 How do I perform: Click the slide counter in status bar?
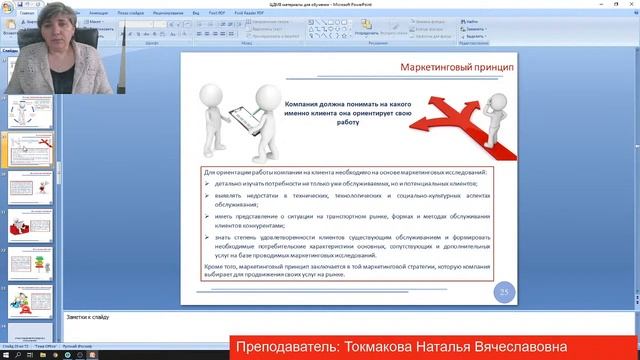coord(16,346)
